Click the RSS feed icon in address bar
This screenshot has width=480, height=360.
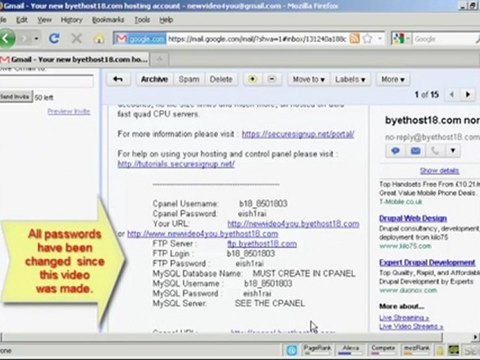coord(355,39)
